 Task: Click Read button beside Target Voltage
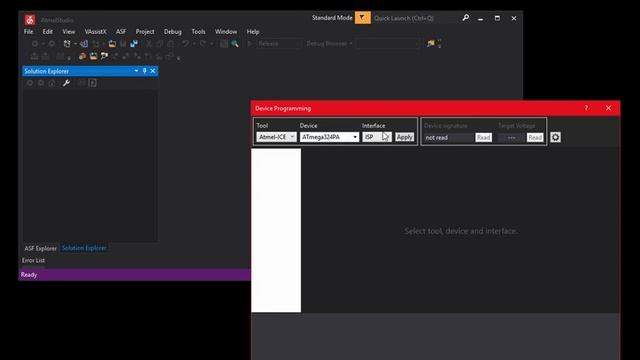[535, 138]
